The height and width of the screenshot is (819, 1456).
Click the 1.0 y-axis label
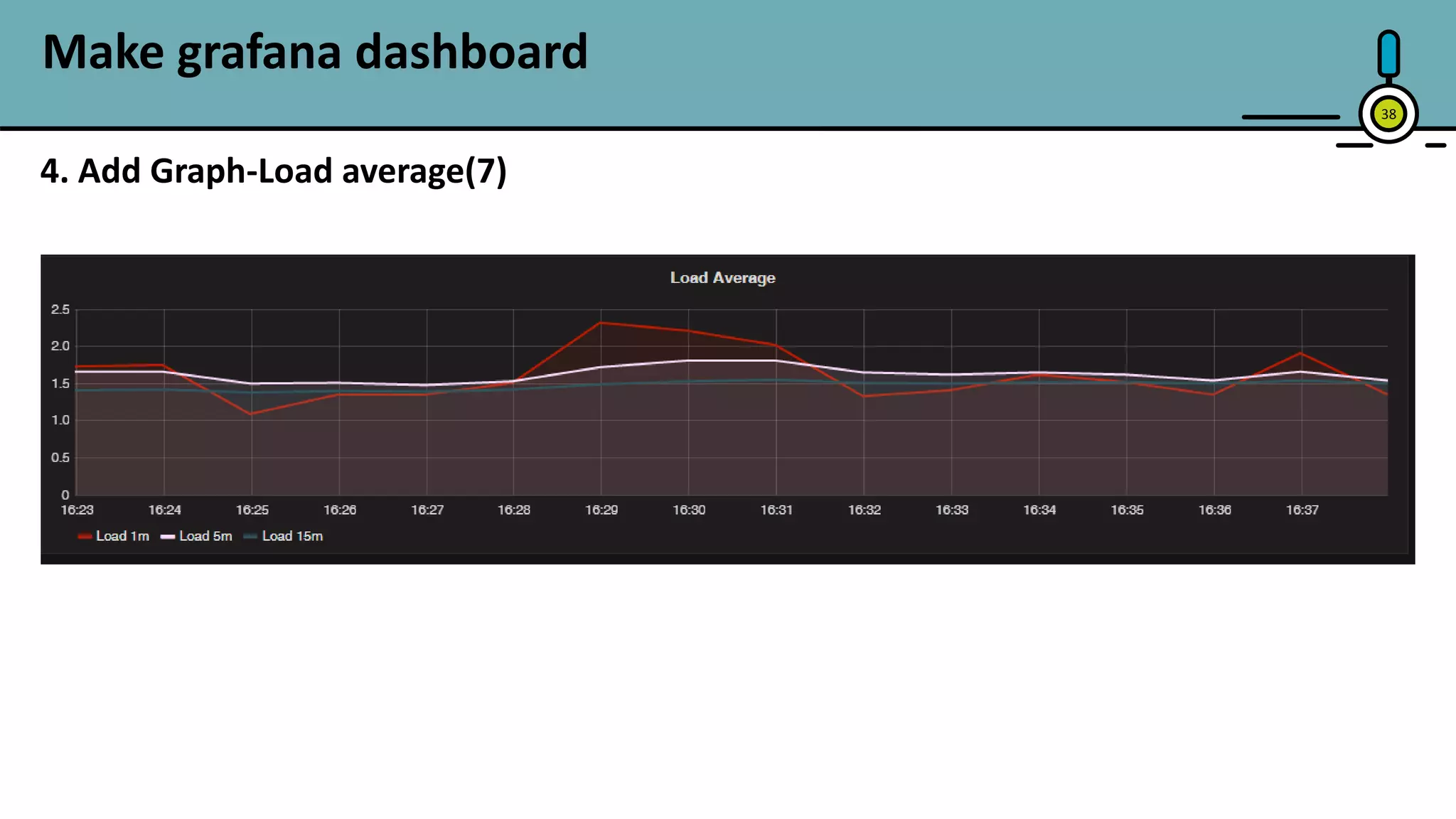(x=60, y=420)
